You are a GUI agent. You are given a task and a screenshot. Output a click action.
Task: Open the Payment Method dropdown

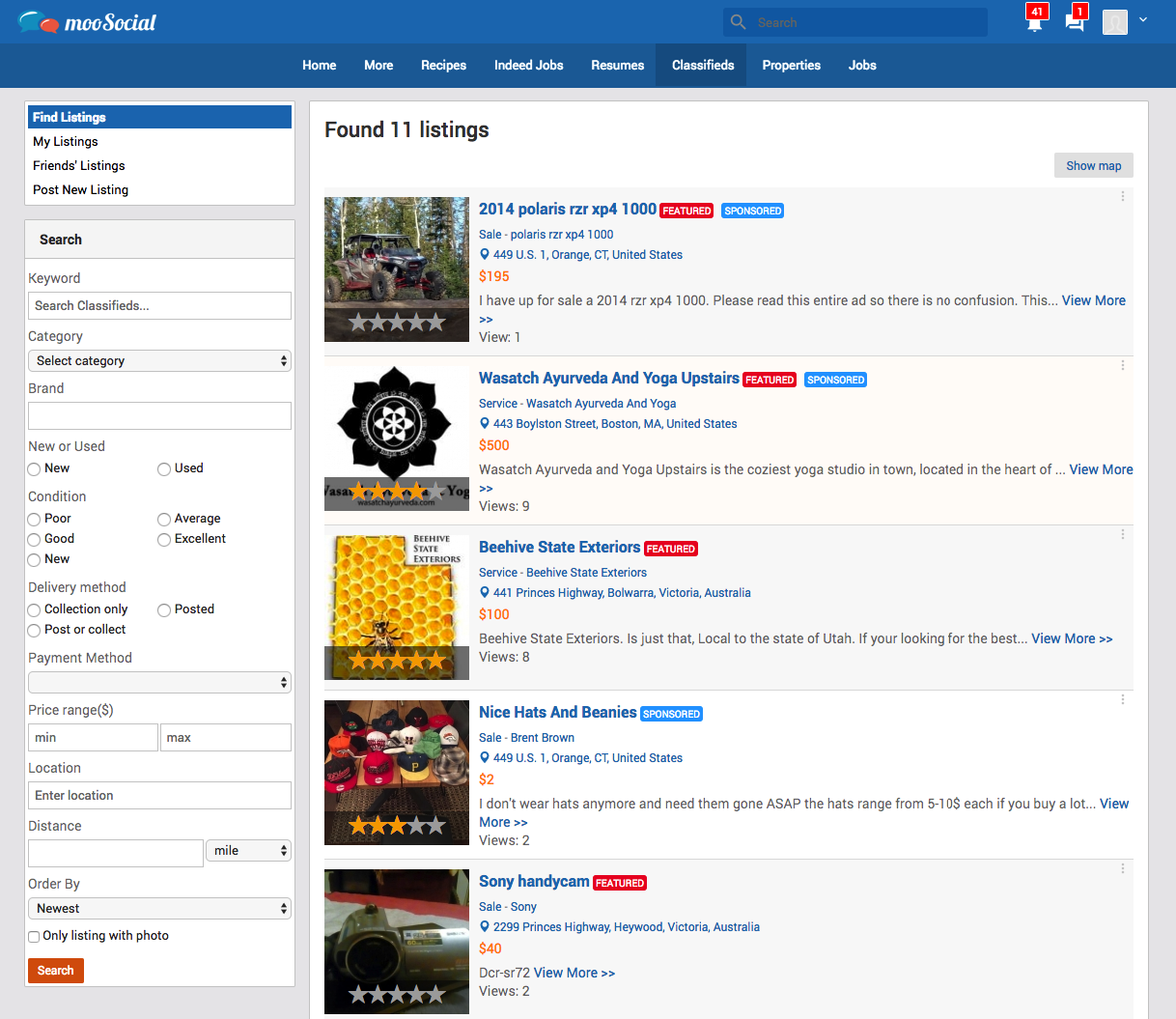click(x=159, y=683)
